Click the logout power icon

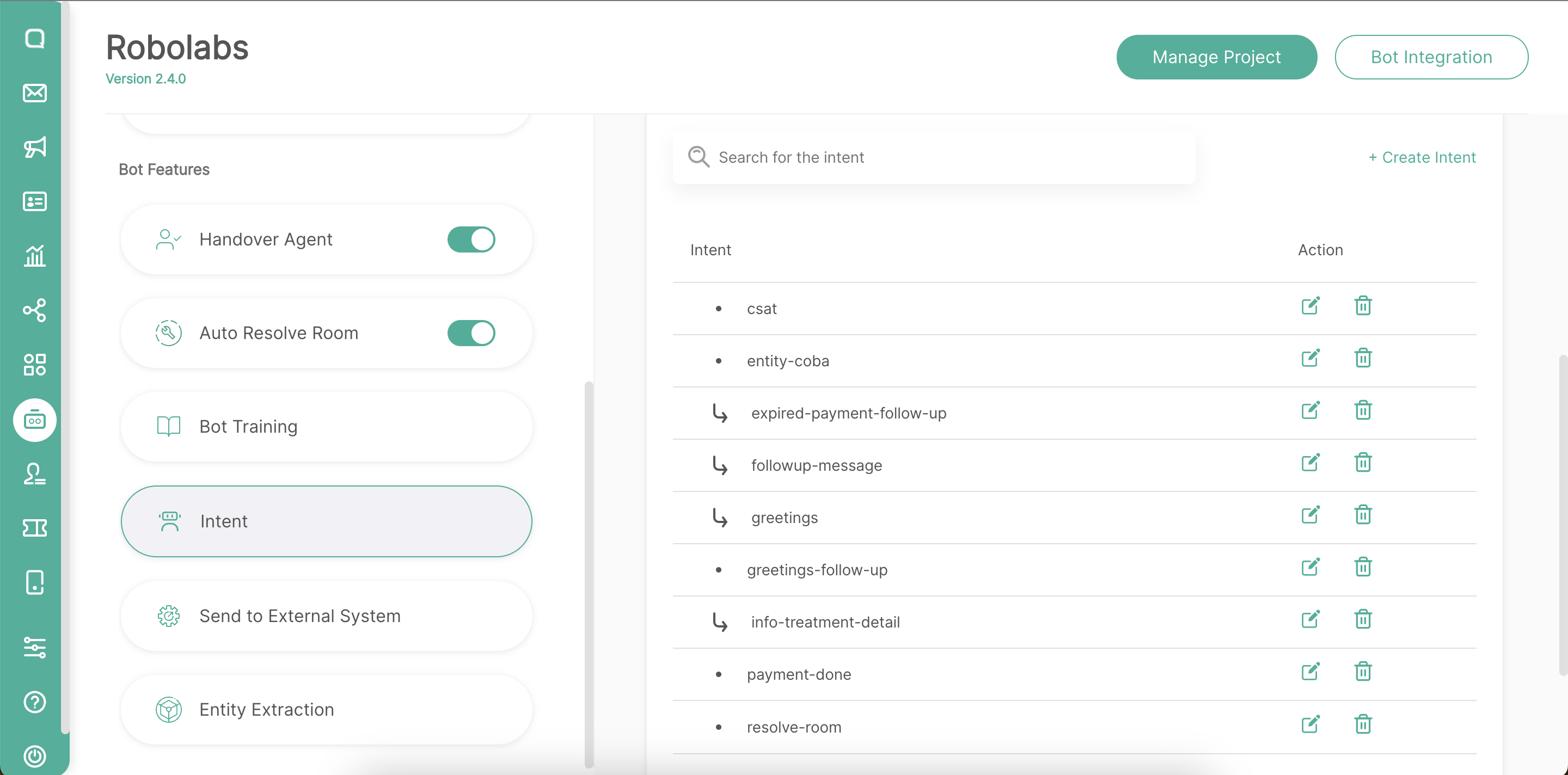click(x=35, y=756)
